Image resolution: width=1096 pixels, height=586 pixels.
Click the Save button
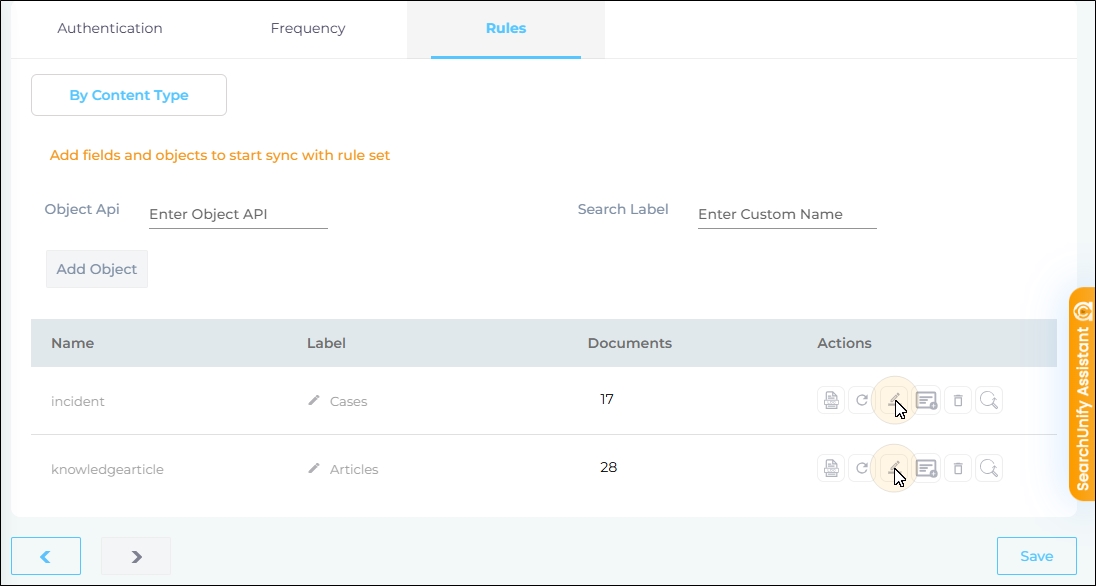(x=1036, y=556)
